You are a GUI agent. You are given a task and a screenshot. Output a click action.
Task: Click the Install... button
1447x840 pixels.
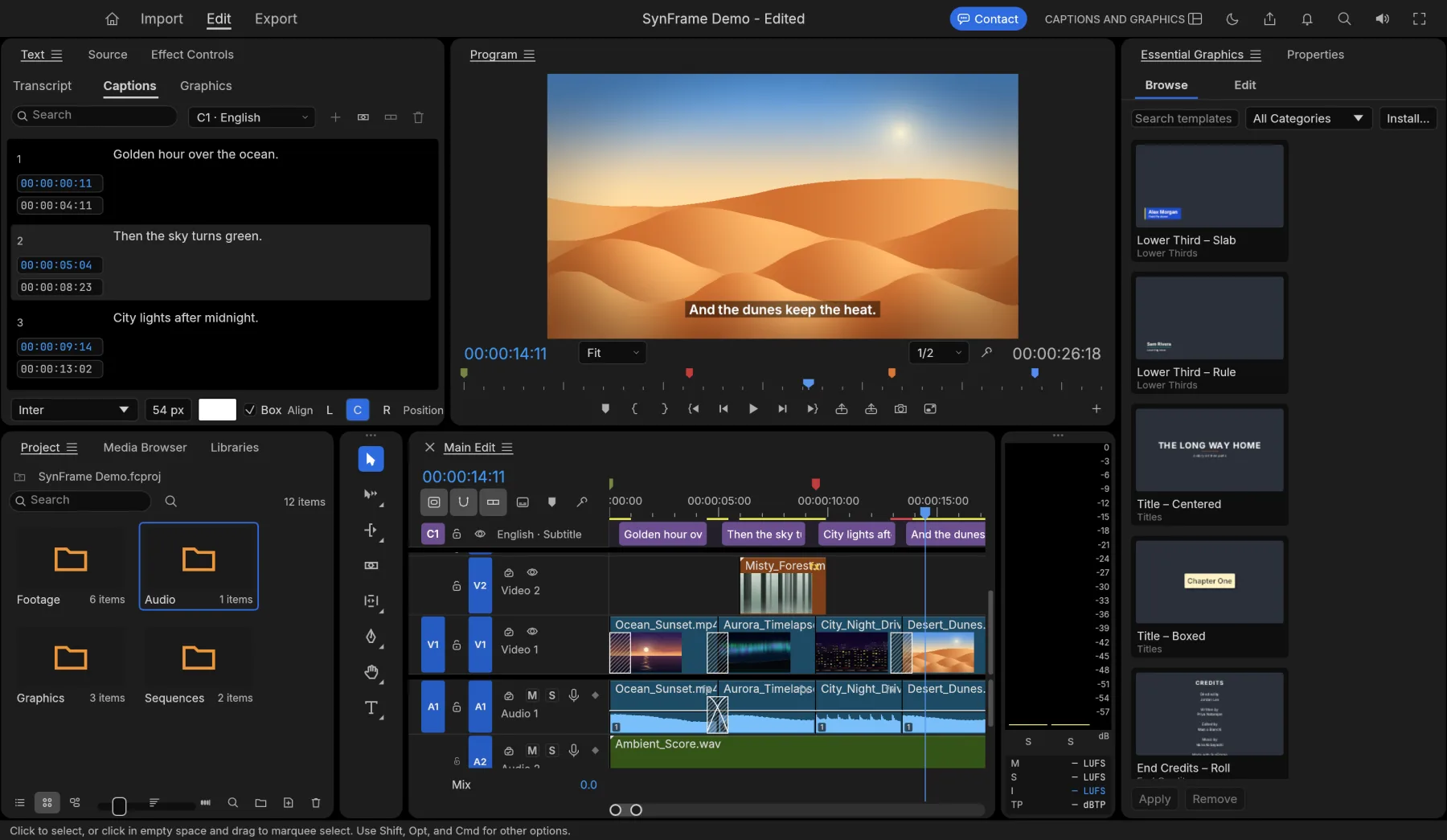coord(1408,118)
